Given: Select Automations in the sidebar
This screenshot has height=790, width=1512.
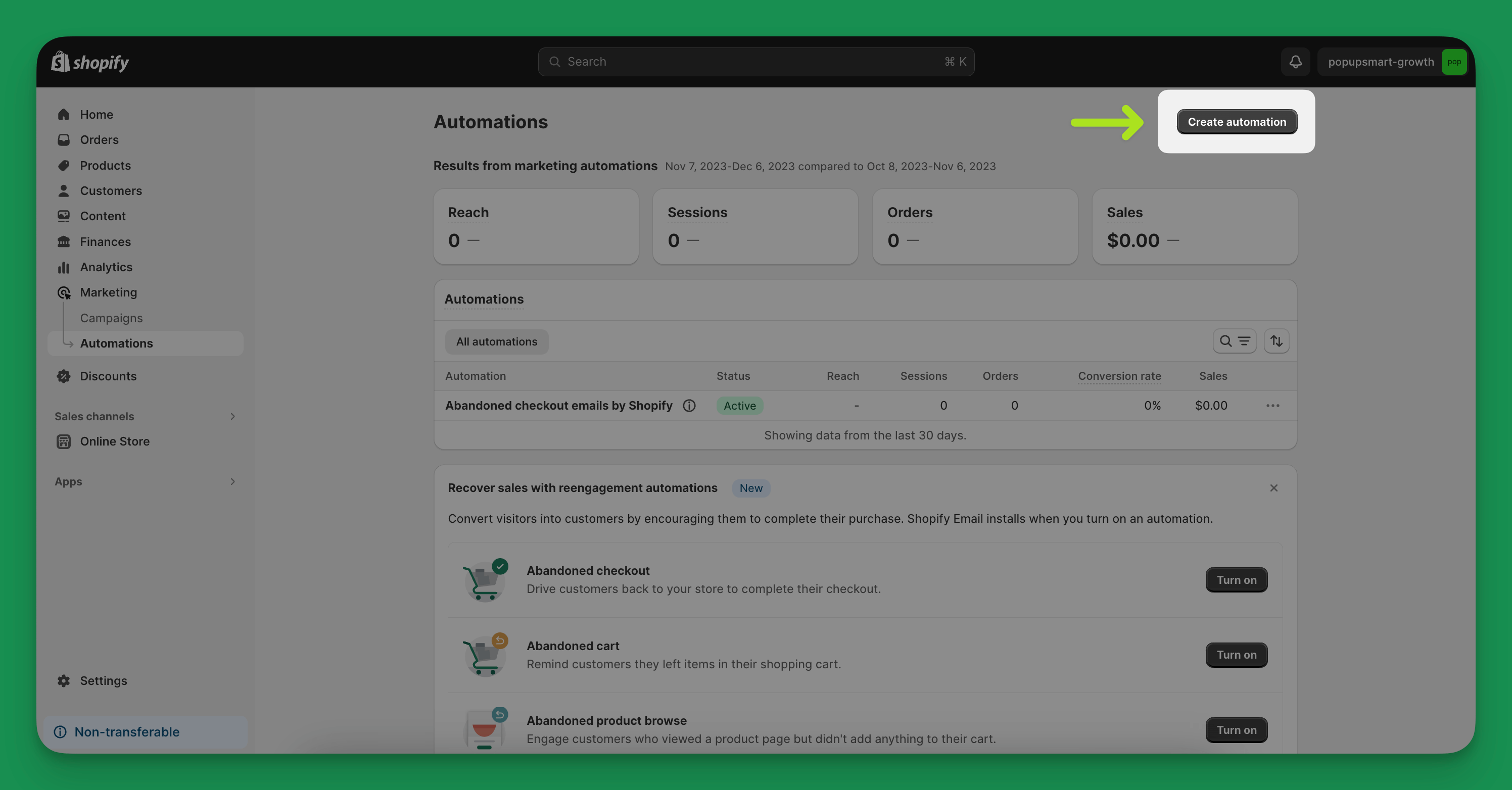Looking at the screenshot, I should (x=145, y=343).
